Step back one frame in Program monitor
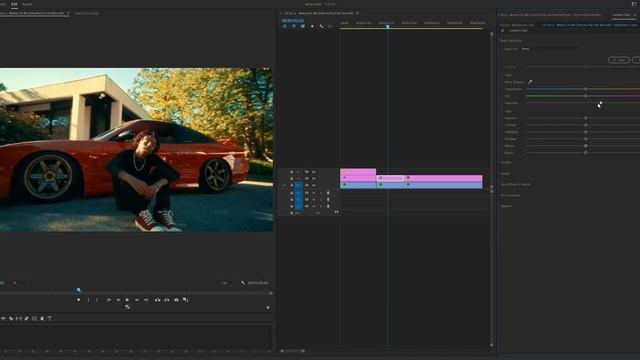This screenshot has width=640, height=360. (118, 300)
